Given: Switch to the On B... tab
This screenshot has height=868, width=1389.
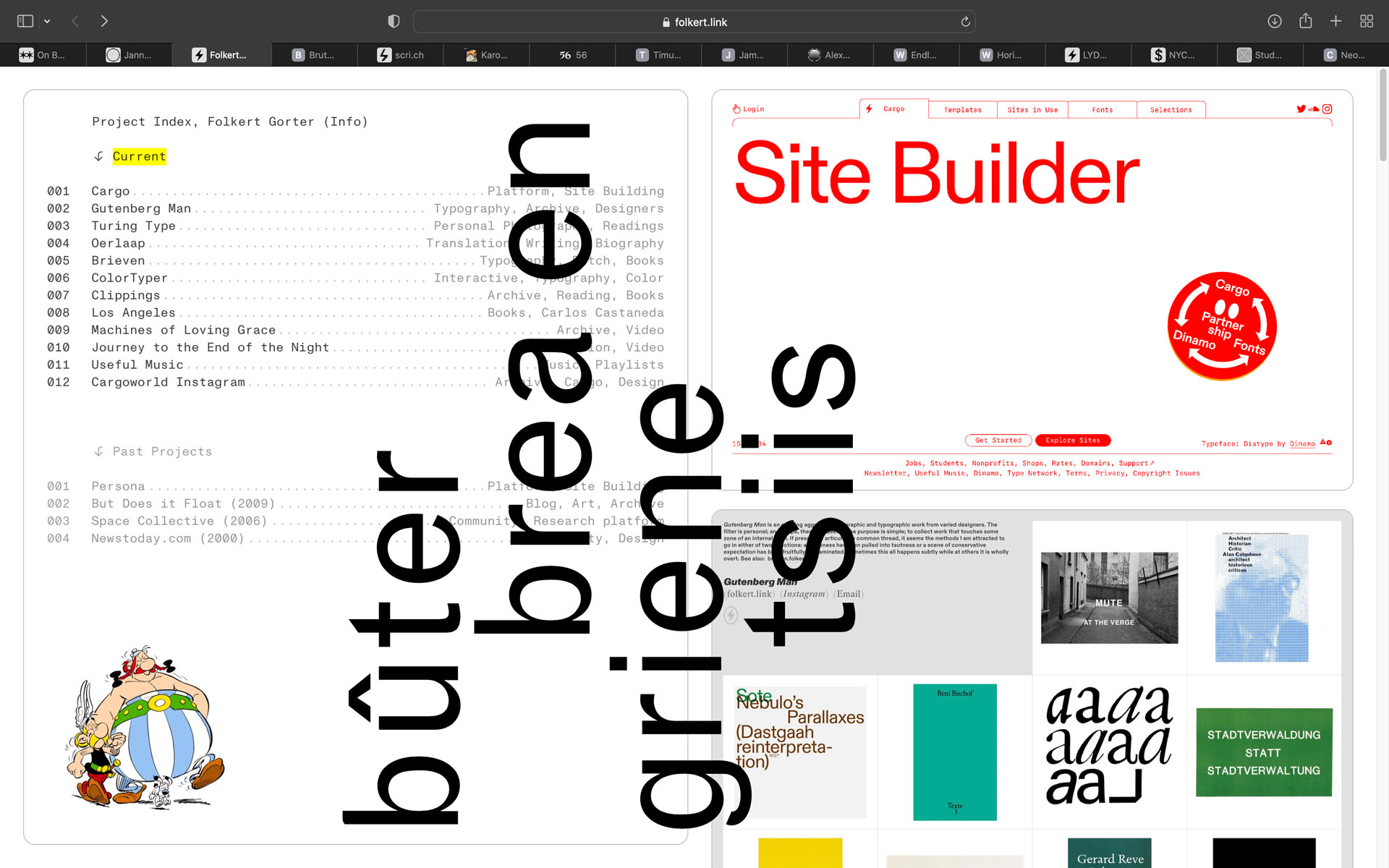Looking at the screenshot, I should (x=43, y=55).
